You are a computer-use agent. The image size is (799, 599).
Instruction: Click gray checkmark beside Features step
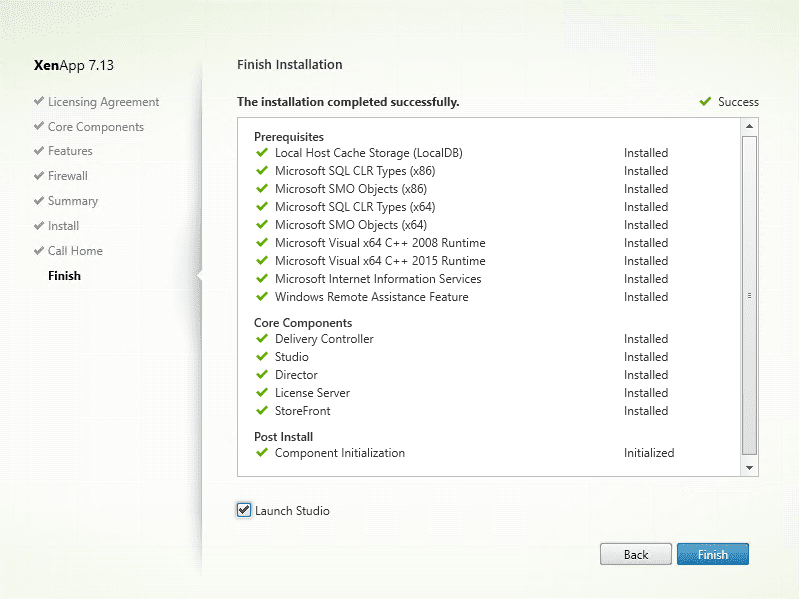(39, 151)
